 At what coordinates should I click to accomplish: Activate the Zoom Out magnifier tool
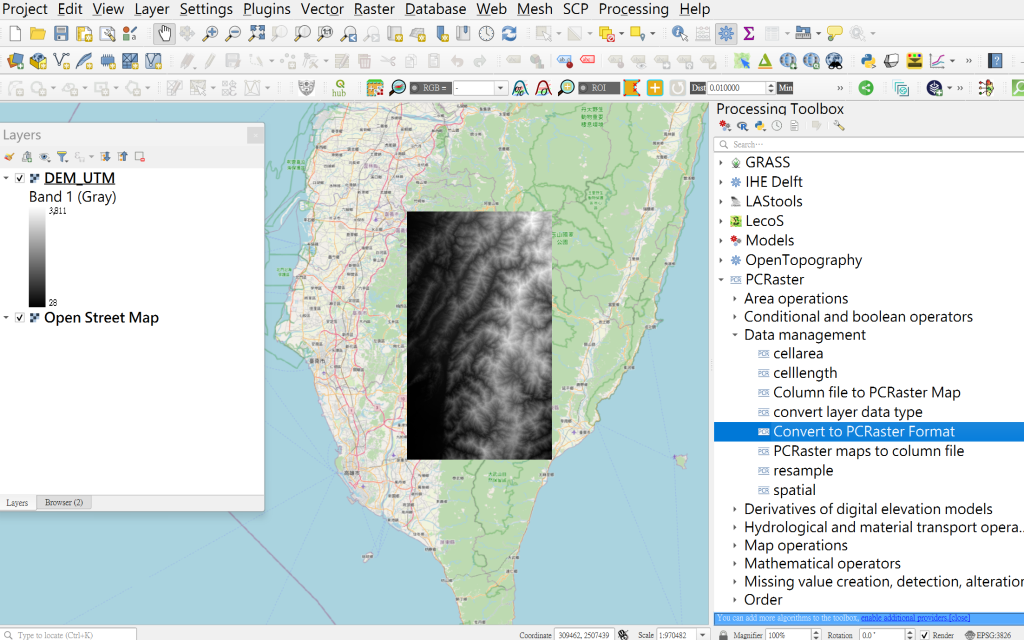coord(232,33)
